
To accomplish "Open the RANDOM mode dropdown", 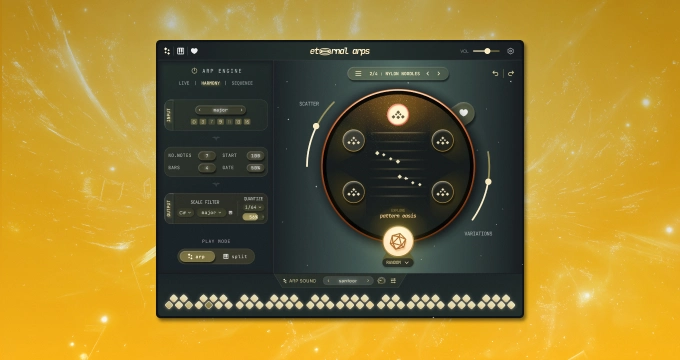I will [x=398, y=262].
